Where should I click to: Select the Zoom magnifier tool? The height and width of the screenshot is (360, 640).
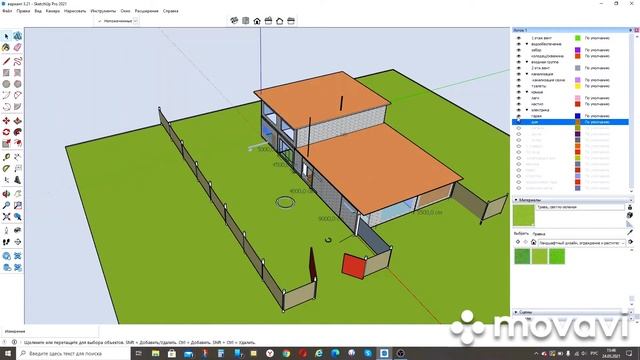[x=6, y=205]
